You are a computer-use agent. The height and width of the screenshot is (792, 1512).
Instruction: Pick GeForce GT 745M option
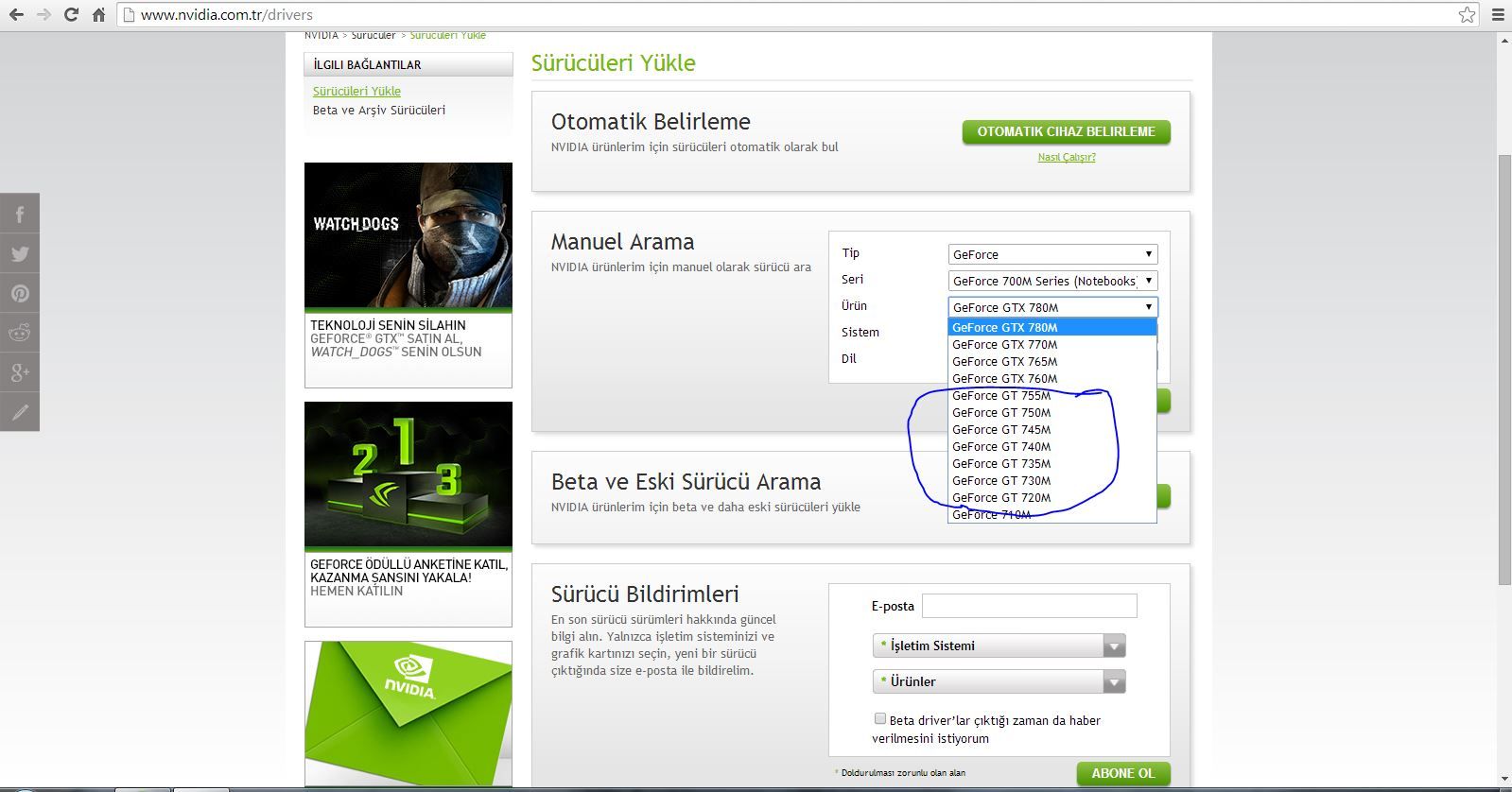pyautogui.click(x=1052, y=429)
